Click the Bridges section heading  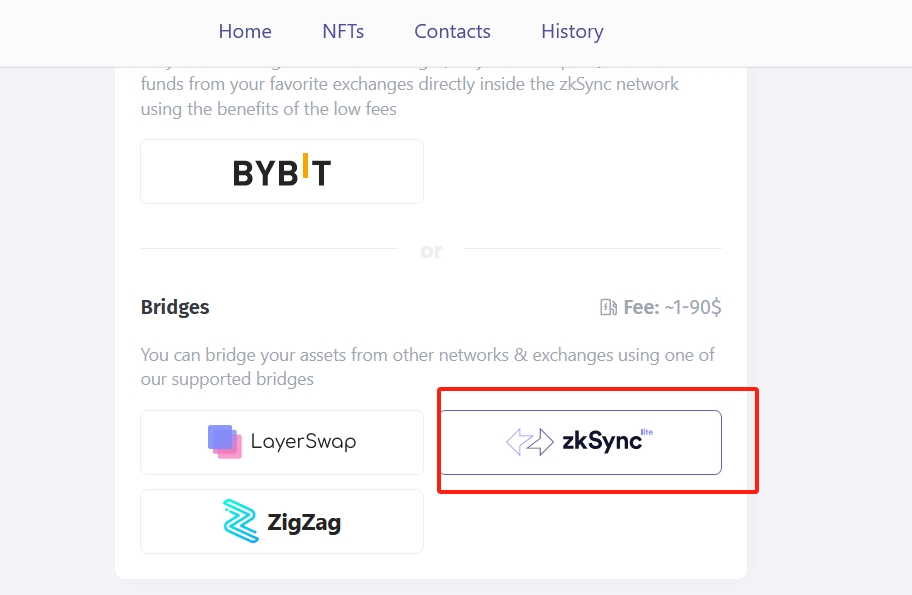[175, 307]
